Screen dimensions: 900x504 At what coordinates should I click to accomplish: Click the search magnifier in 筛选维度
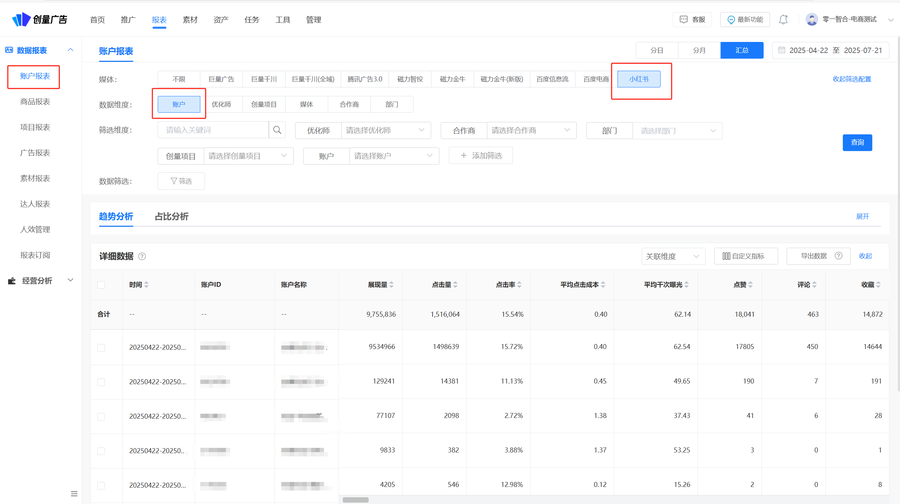277,130
